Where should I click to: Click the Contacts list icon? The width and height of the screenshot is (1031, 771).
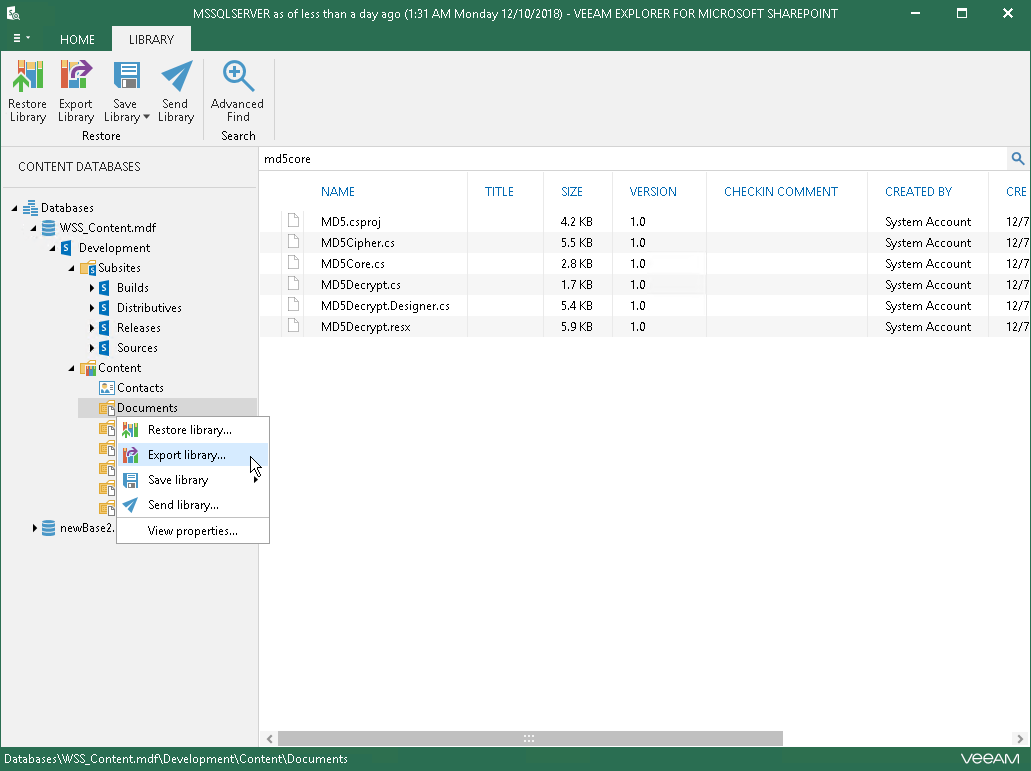click(107, 388)
